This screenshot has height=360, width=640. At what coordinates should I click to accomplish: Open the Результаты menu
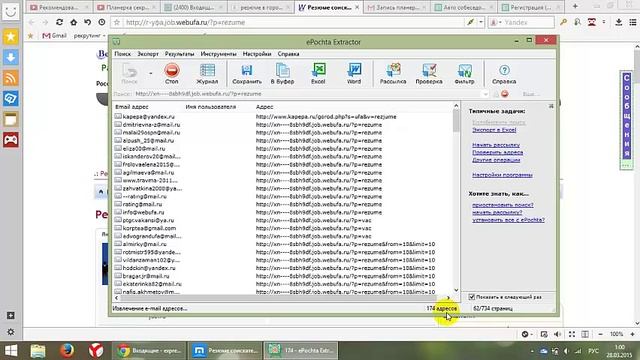click(x=179, y=54)
